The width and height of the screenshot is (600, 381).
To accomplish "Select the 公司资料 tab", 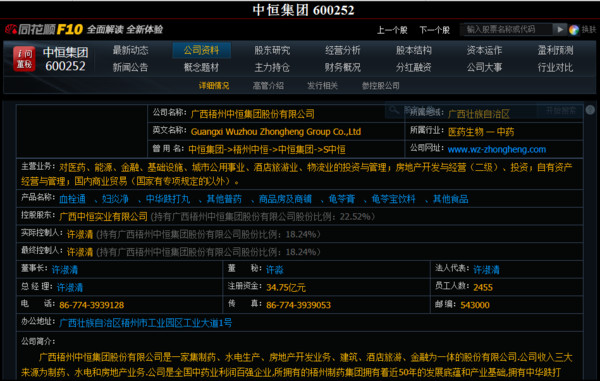I will tap(201, 50).
